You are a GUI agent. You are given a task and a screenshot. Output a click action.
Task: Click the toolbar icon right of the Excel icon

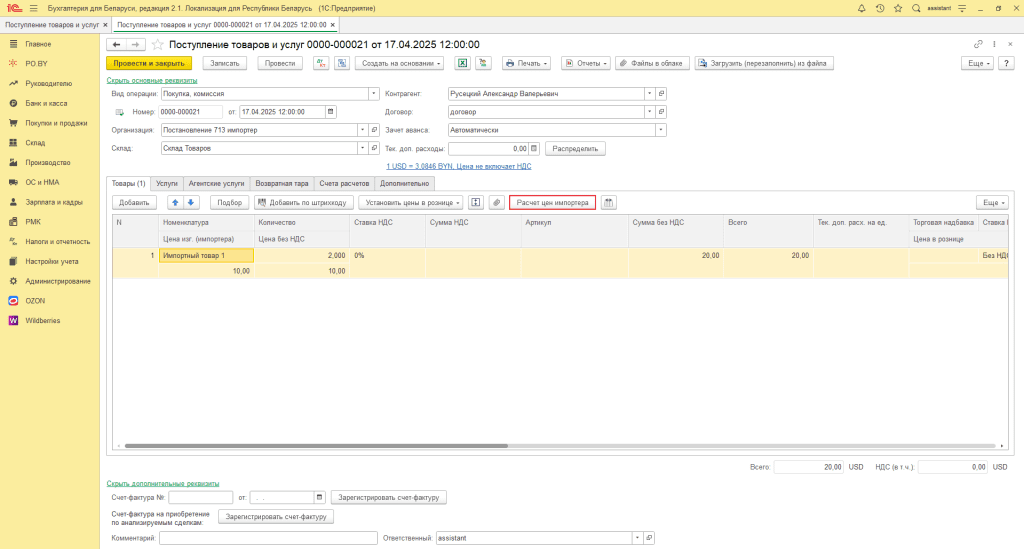pos(483,63)
